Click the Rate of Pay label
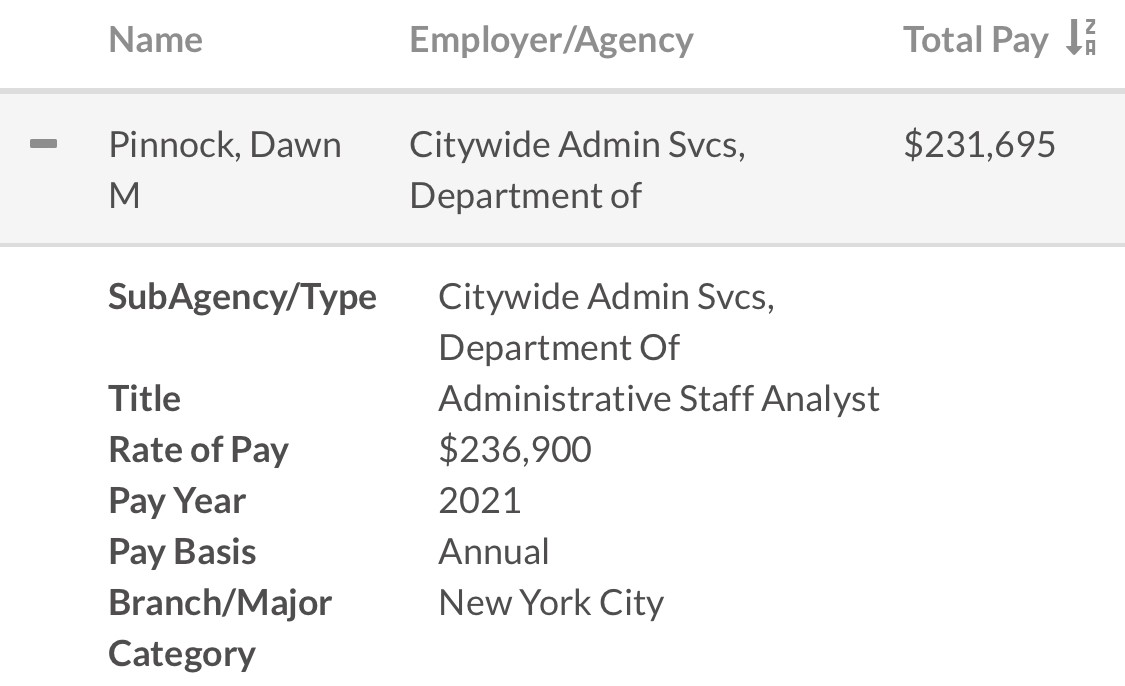Viewport: 1125px width, 686px height. (x=198, y=450)
